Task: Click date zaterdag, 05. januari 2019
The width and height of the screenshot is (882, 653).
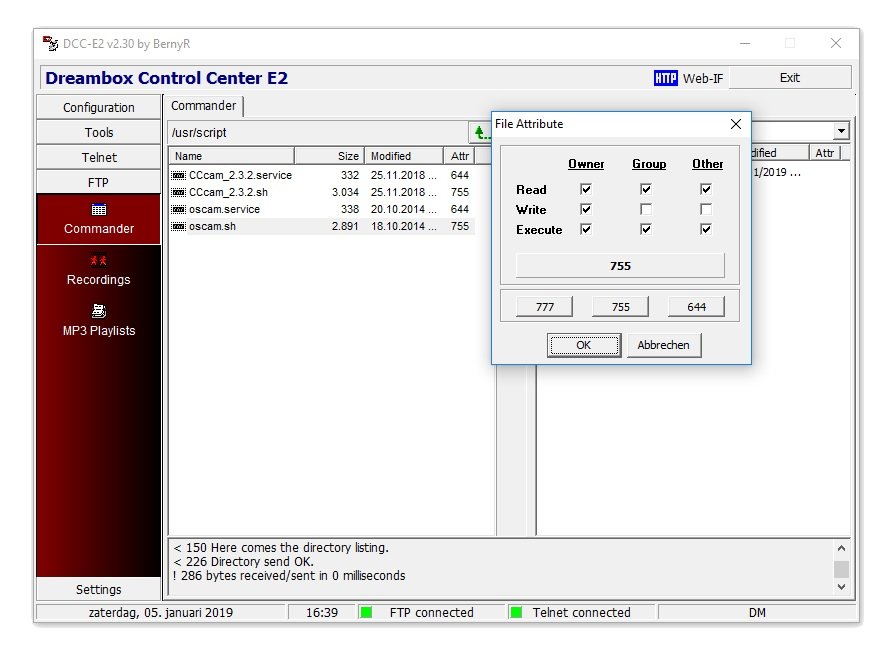Action: point(161,613)
